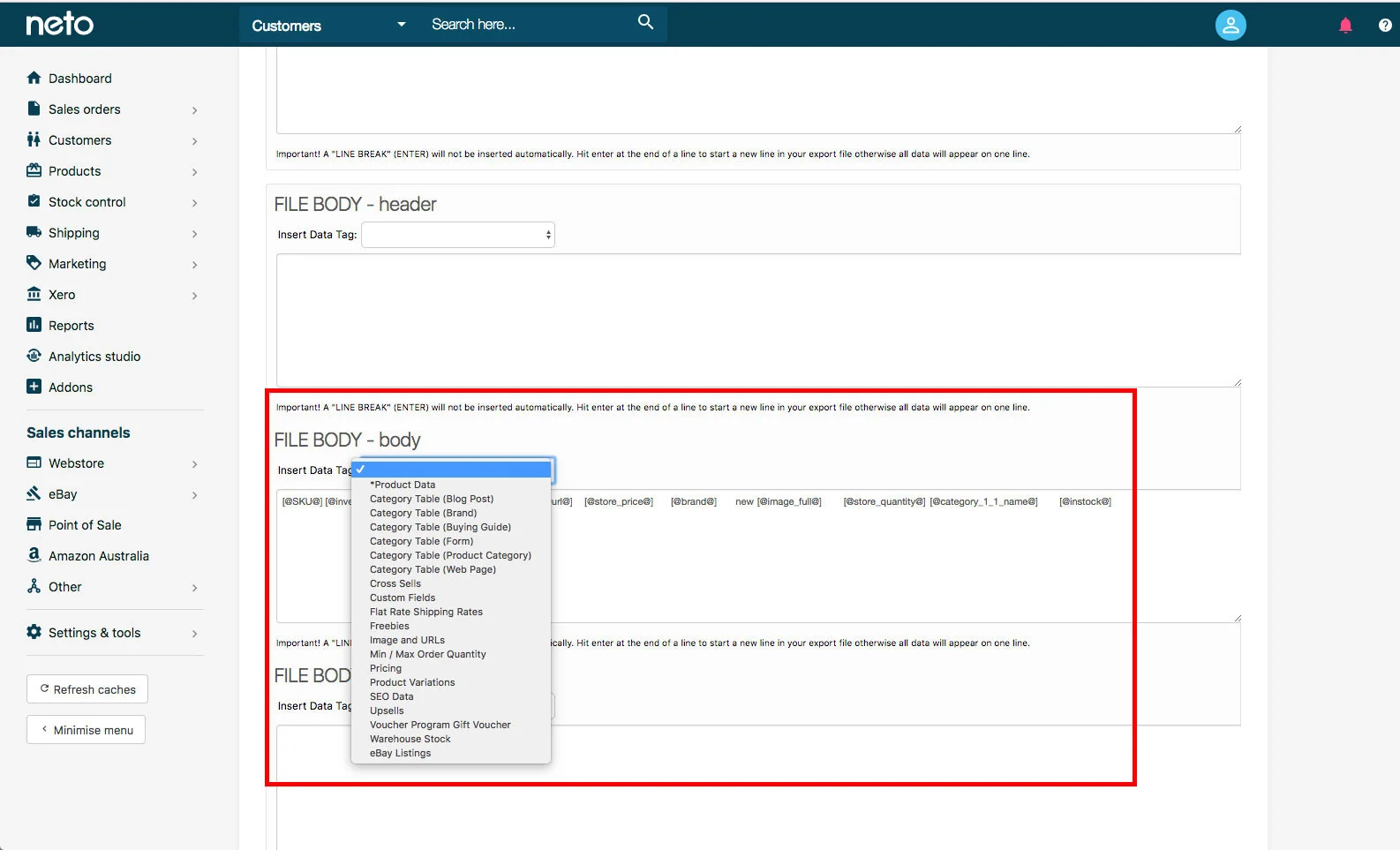
Task: Open the FILE BODY header data tag dropdown
Action: click(x=458, y=235)
